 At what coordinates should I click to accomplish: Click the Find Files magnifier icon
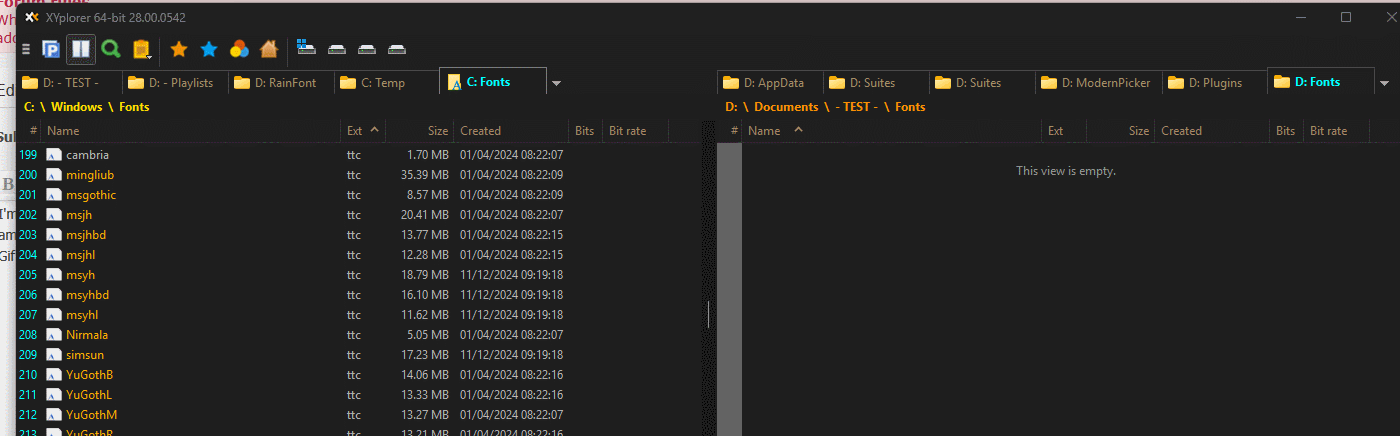coord(111,48)
